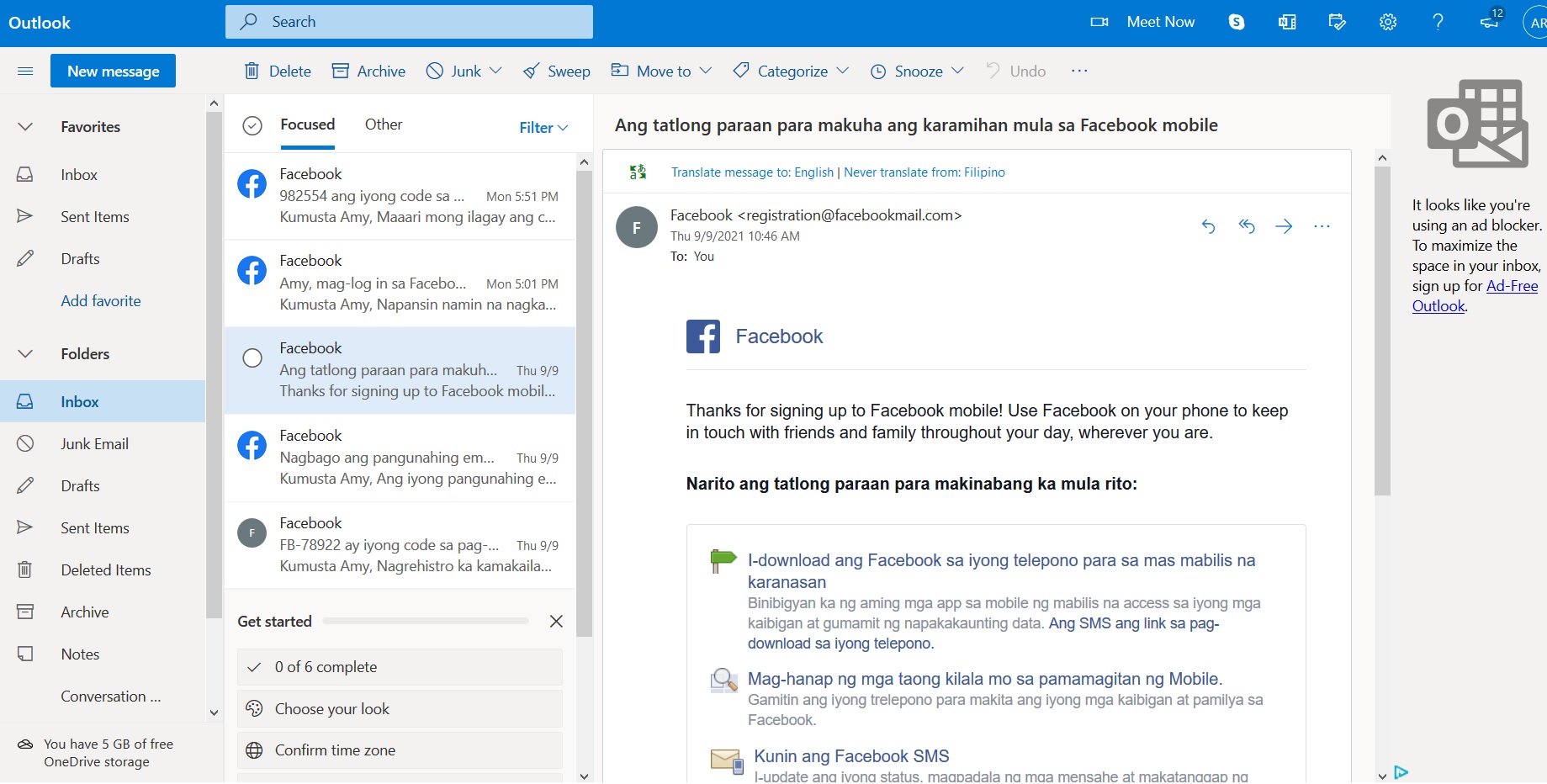Open the notifications megaphone with 12 badge
Screen dimensions: 1547x784
(1491, 20)
